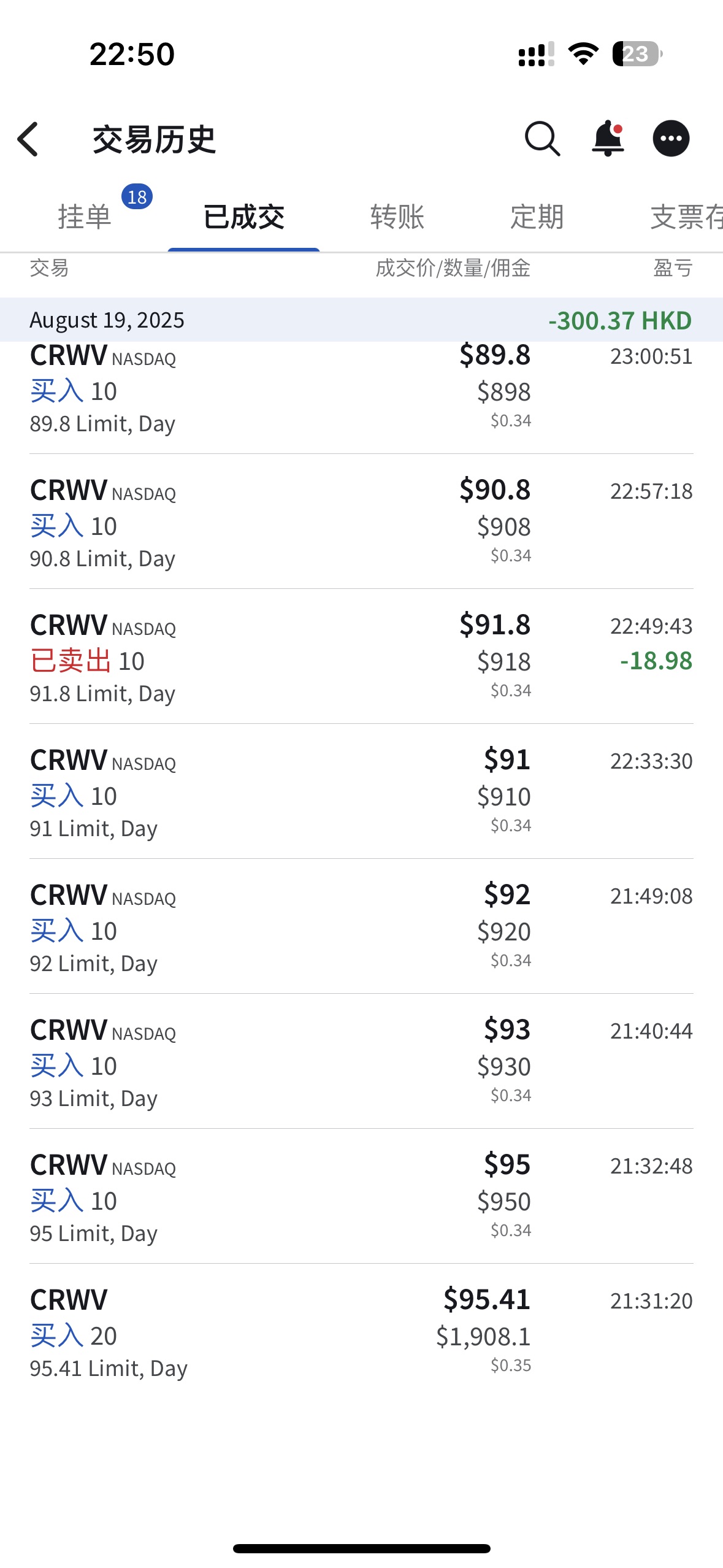Switch to the 转账 tab

[x=397, y=217]
